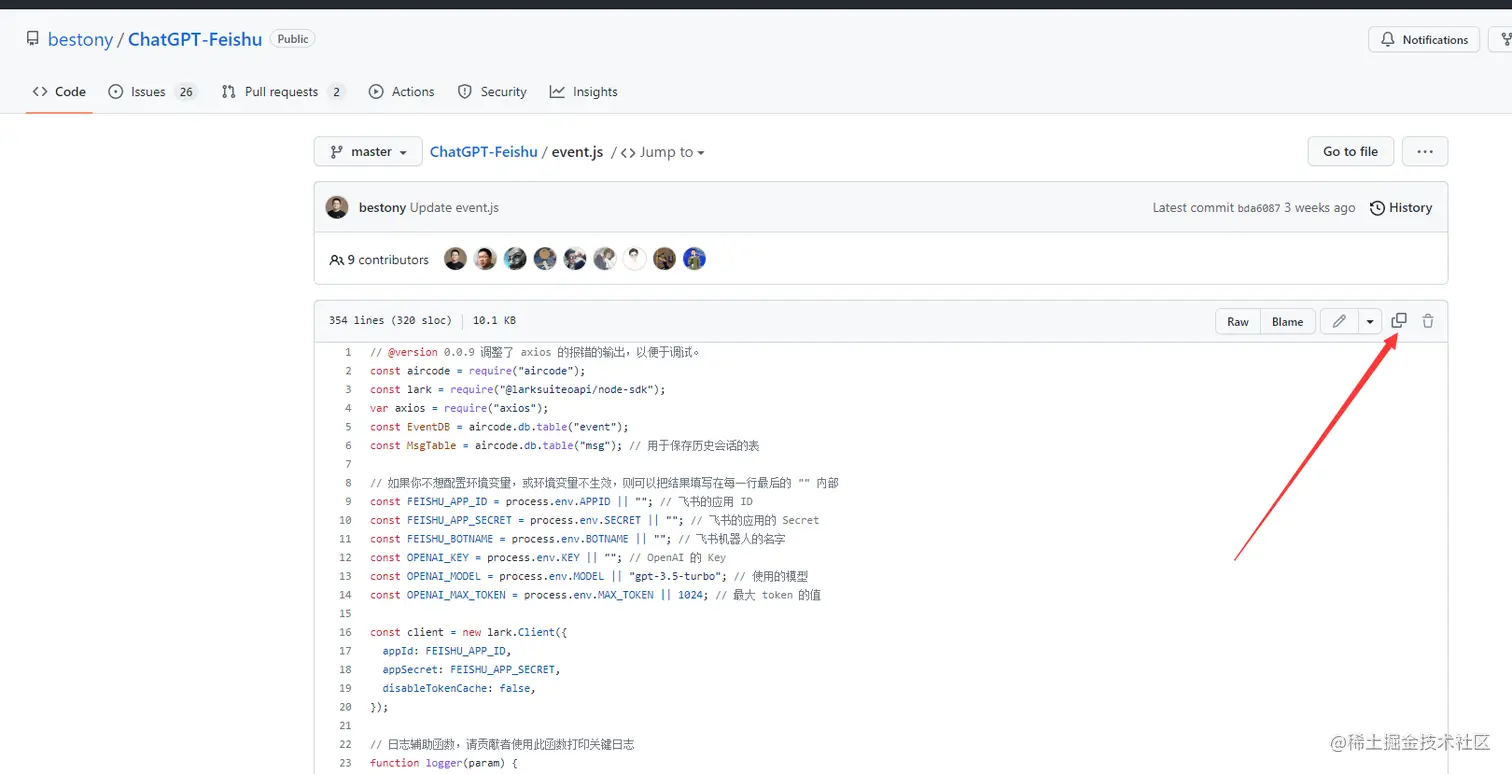Viewport: 1512px width, 774px height.
Task: Open the three-dot more options menu
Action: 1425,151
